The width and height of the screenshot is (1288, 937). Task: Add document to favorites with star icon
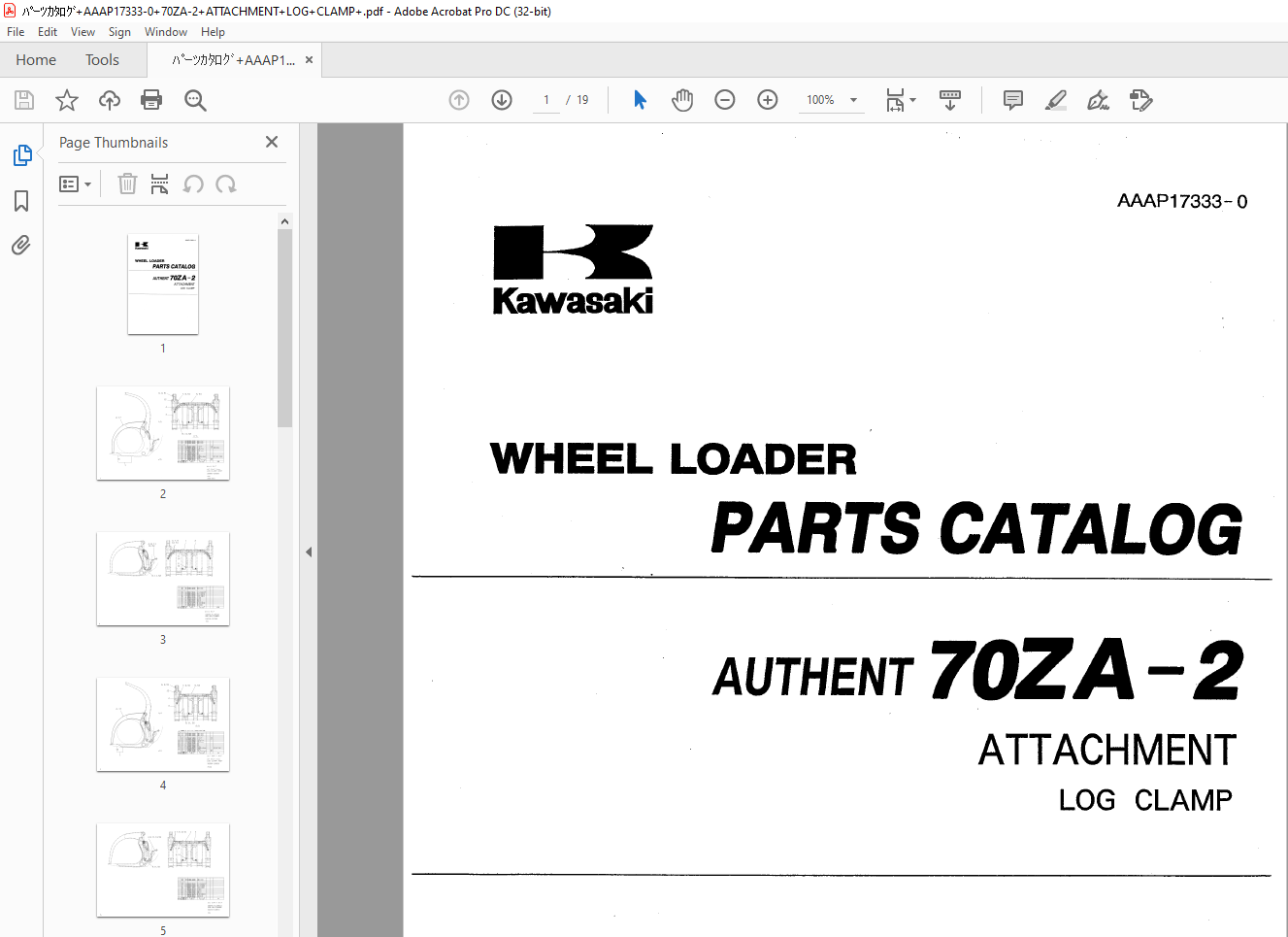coord(67,100)
